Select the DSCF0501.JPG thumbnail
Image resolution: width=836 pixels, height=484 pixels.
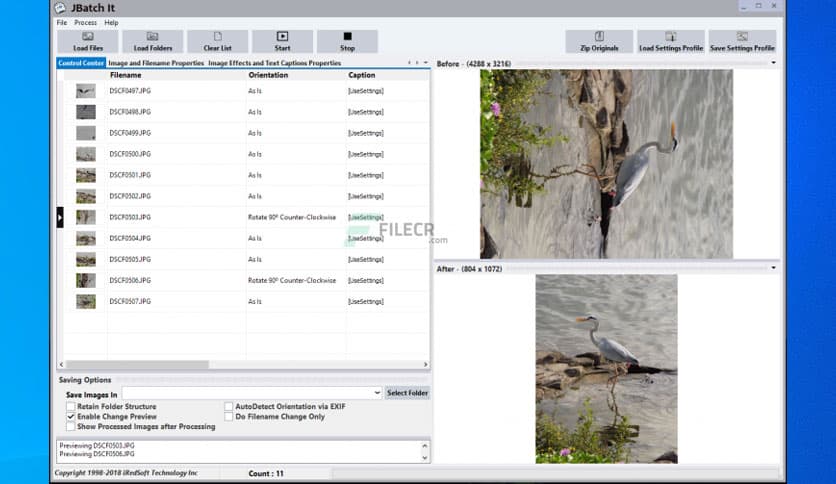pyautogui.click(x=86, y=175)
